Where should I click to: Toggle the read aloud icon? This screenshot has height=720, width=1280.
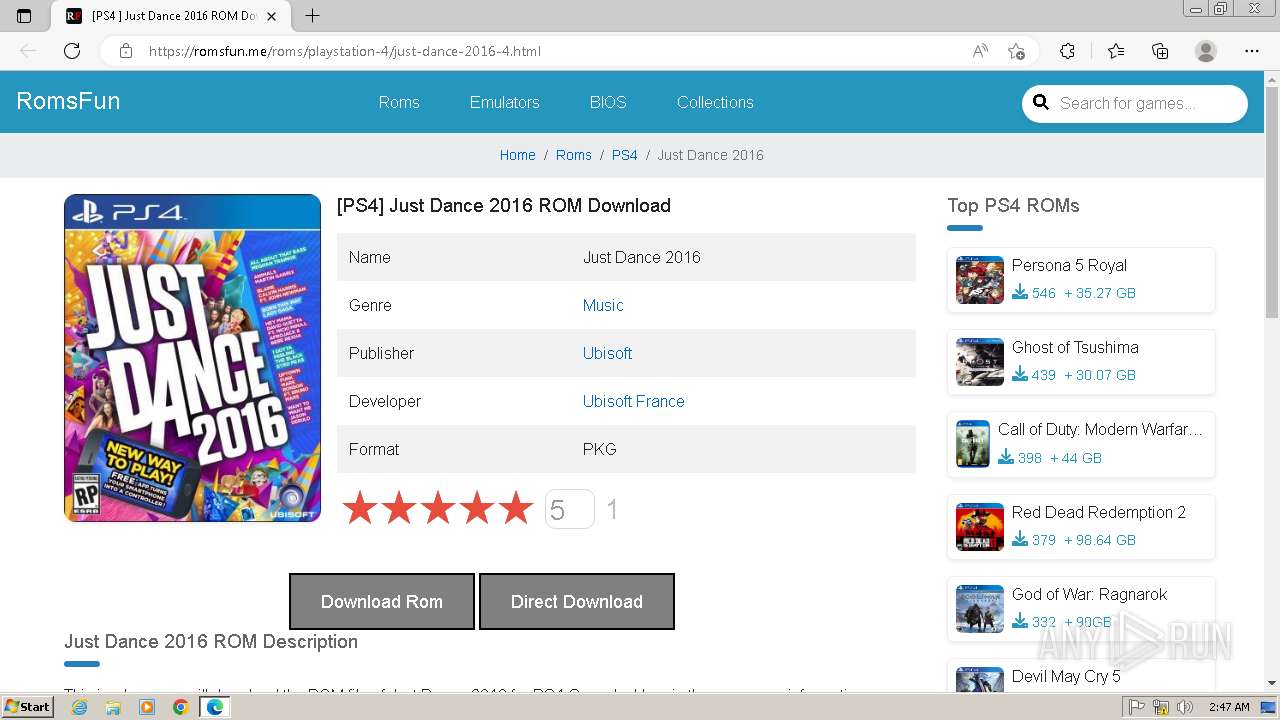tap(980, 51)
